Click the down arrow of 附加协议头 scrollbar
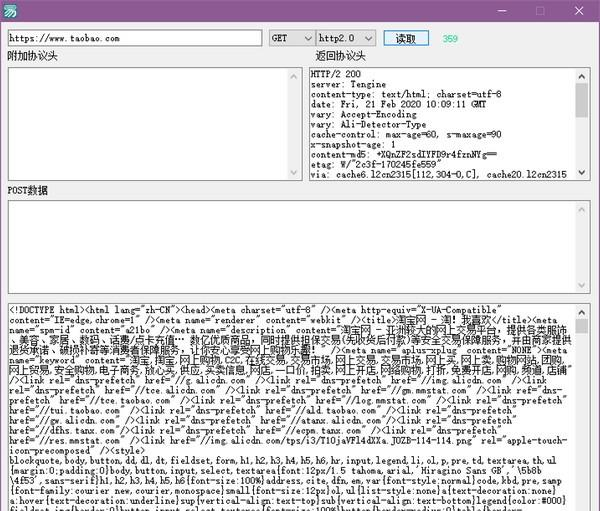 293,173
